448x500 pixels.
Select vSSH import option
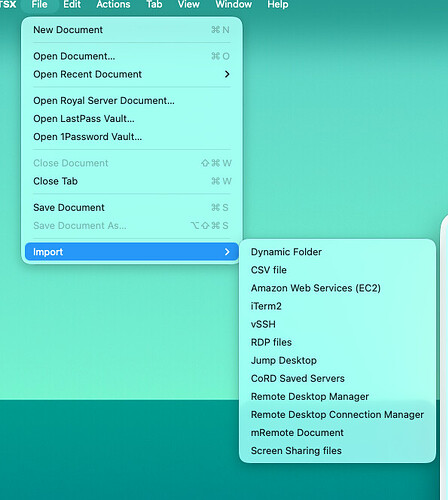click(337, 324)
